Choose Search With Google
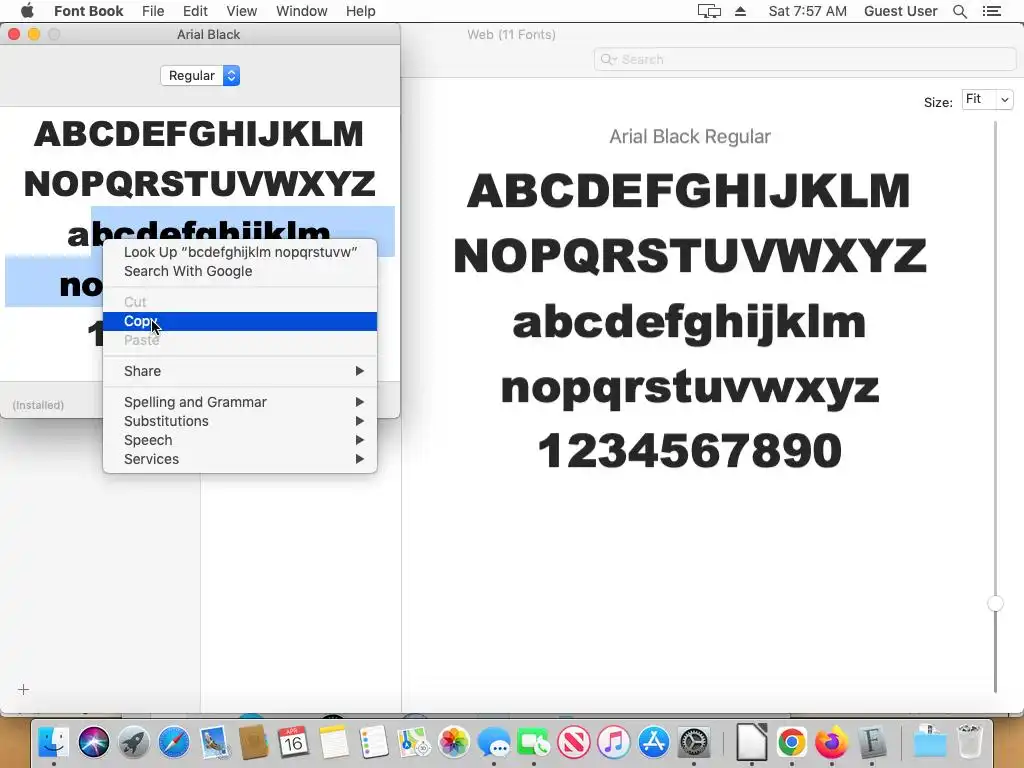 click(x=240, y=271)
